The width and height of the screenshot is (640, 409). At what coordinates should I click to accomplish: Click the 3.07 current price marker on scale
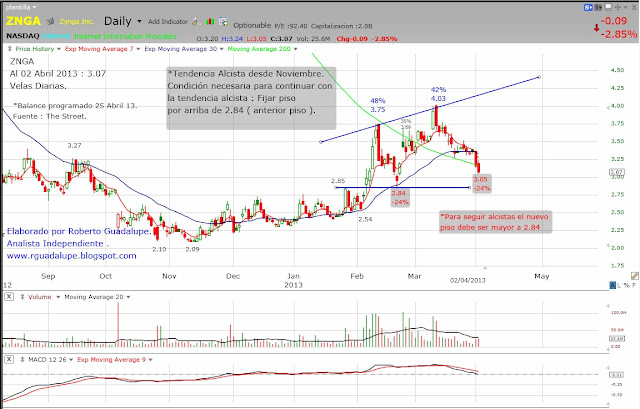point(616,172)
